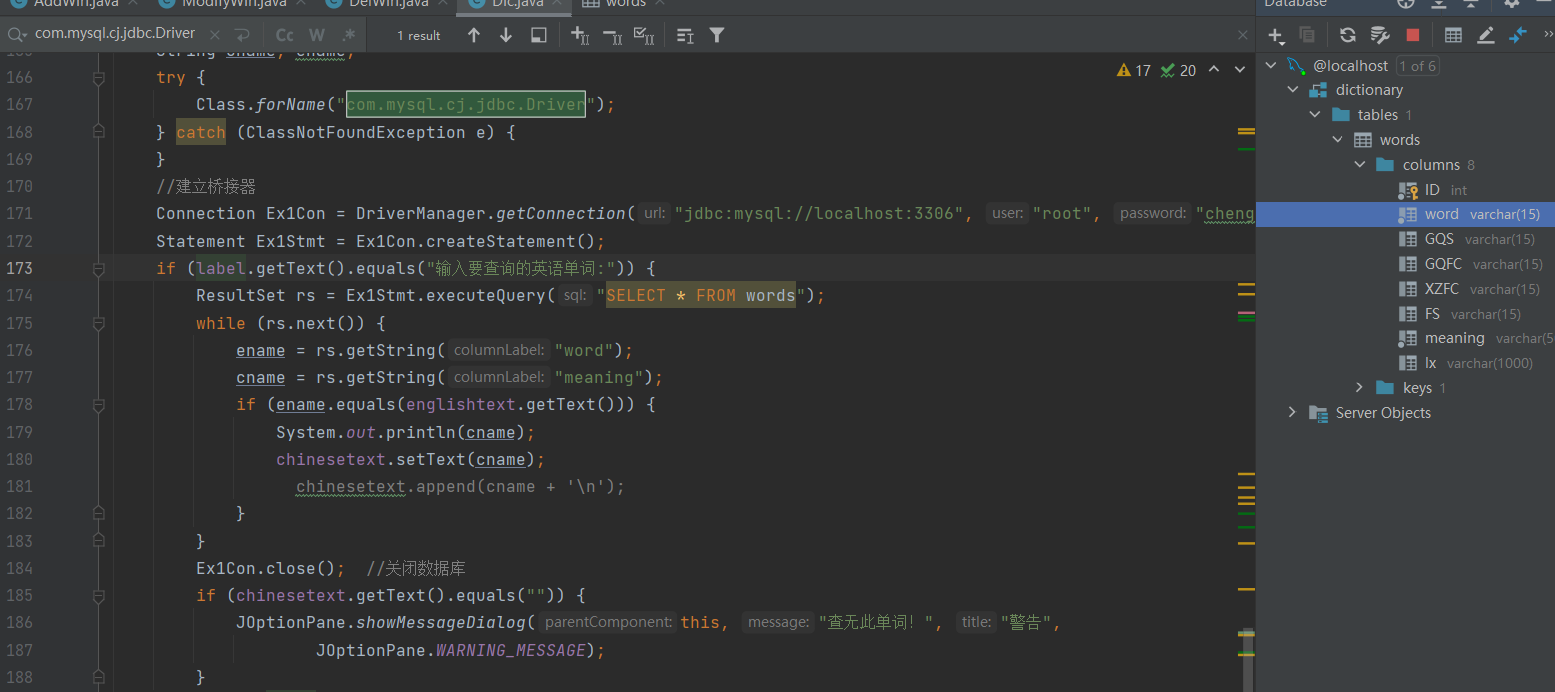Image resolution: width=1555 pixels, height=692 pixels.
Task: Select the ID int column
Action: coord(1405,190)
